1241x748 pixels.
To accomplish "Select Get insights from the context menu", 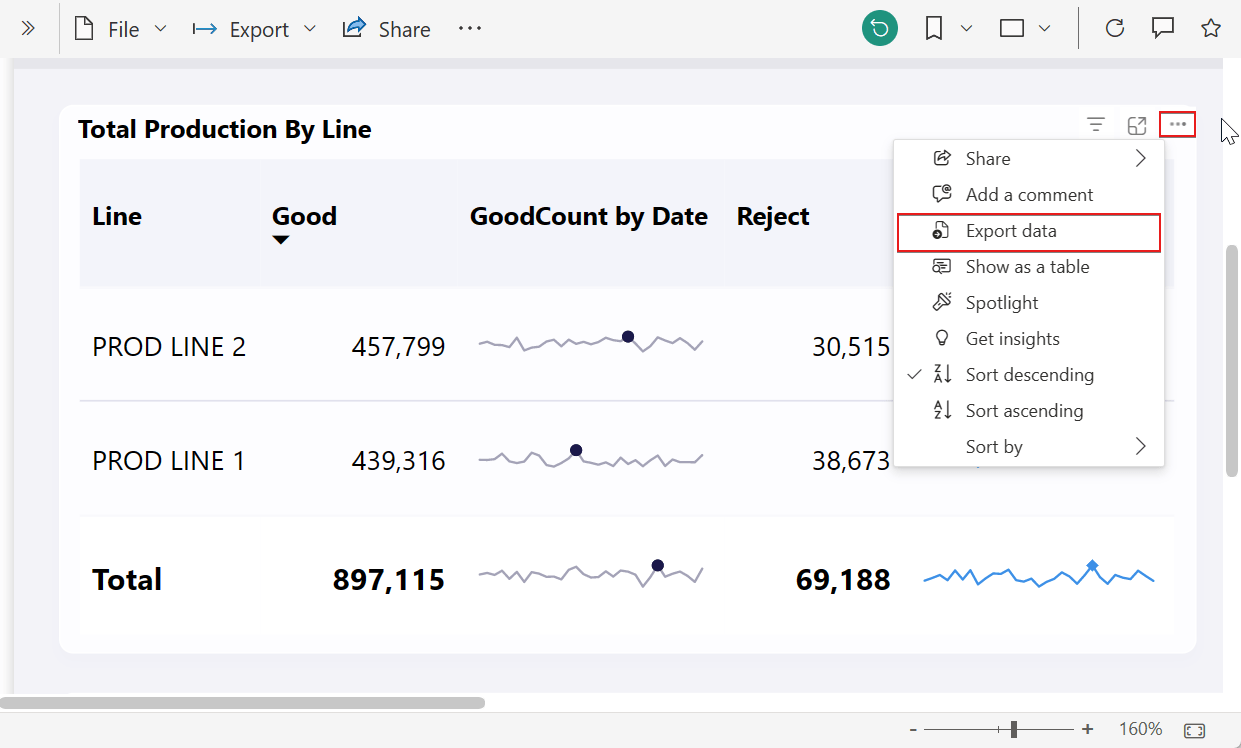I will [1013, 338].
